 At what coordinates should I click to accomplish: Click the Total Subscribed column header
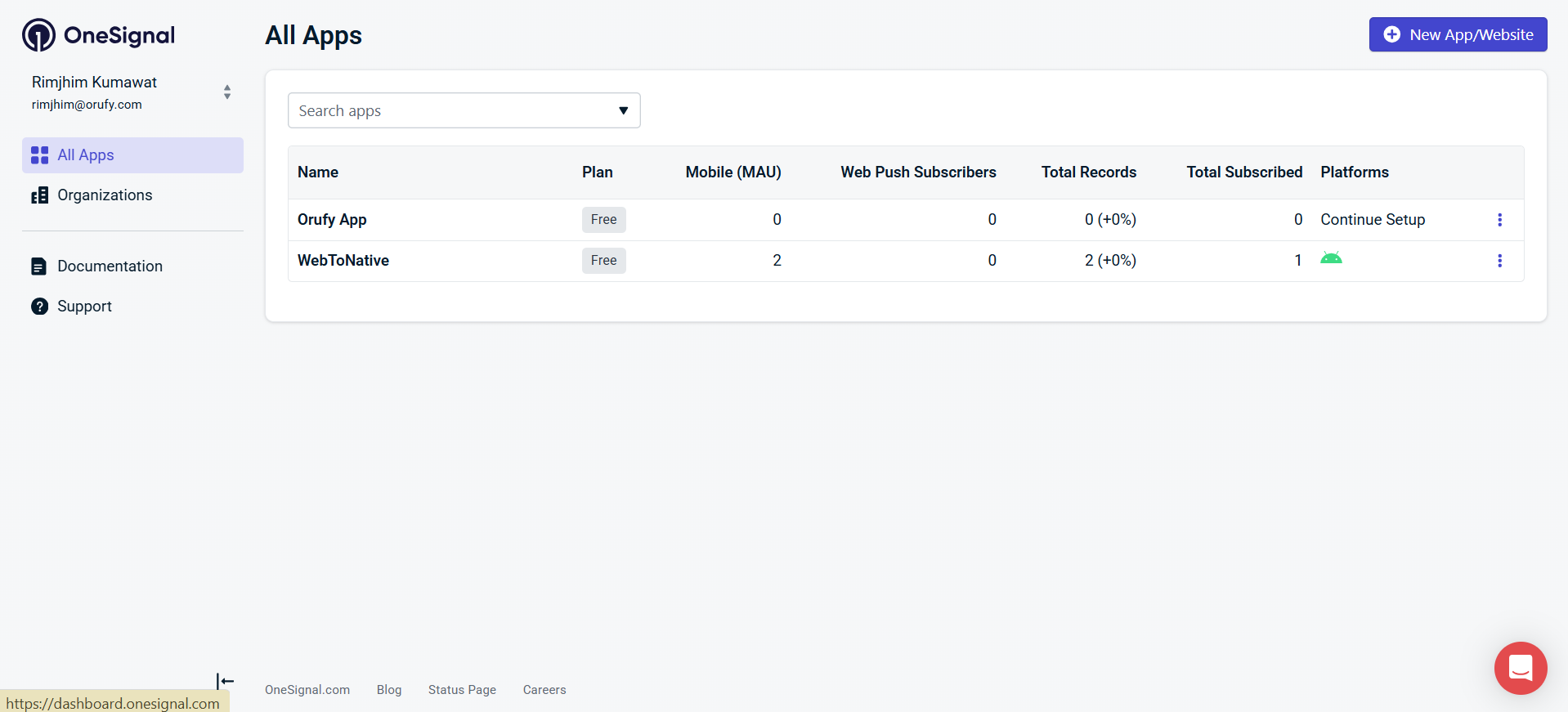pos(1244,172)
